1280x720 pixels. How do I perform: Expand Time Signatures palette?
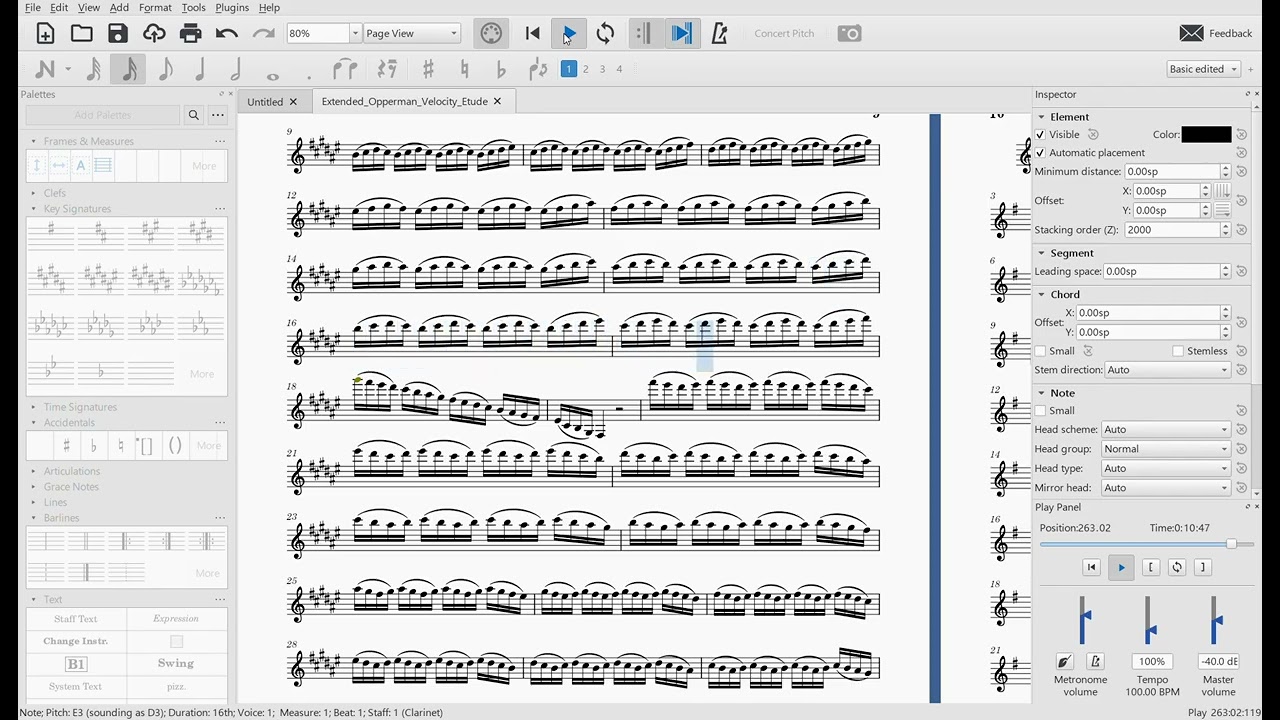80,407
